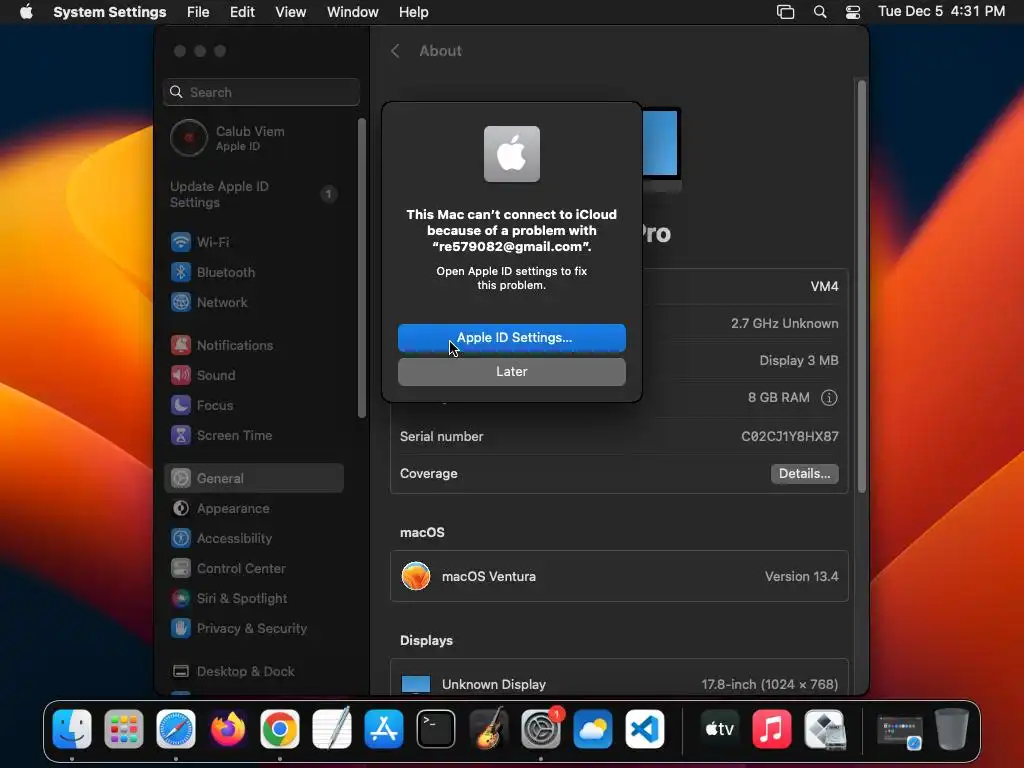This screenshot has height=768, width=1024.
Task: Open the Window menu
Action: (353, 12)
